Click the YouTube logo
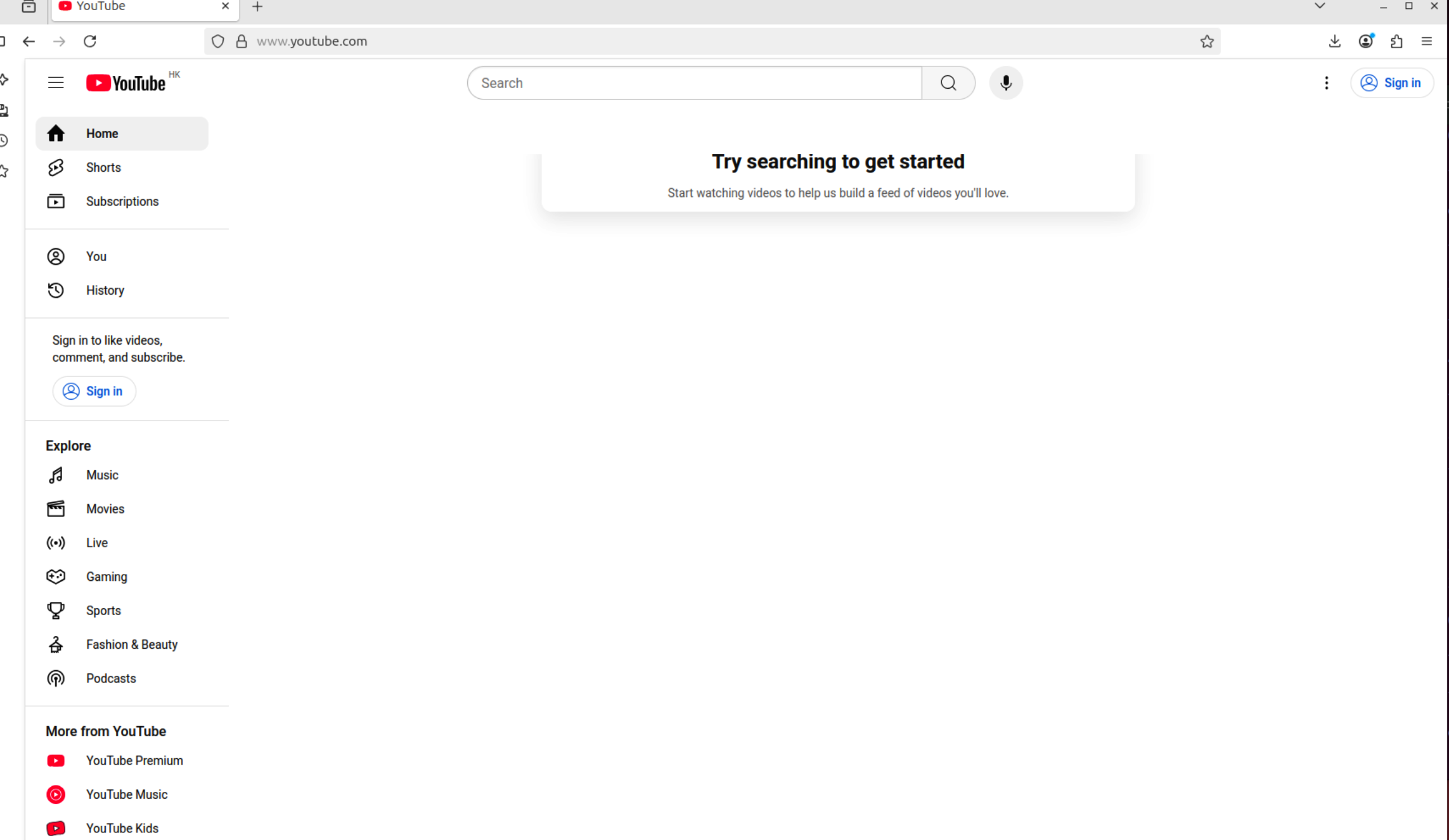The image size is (1449, 840). 126,83
